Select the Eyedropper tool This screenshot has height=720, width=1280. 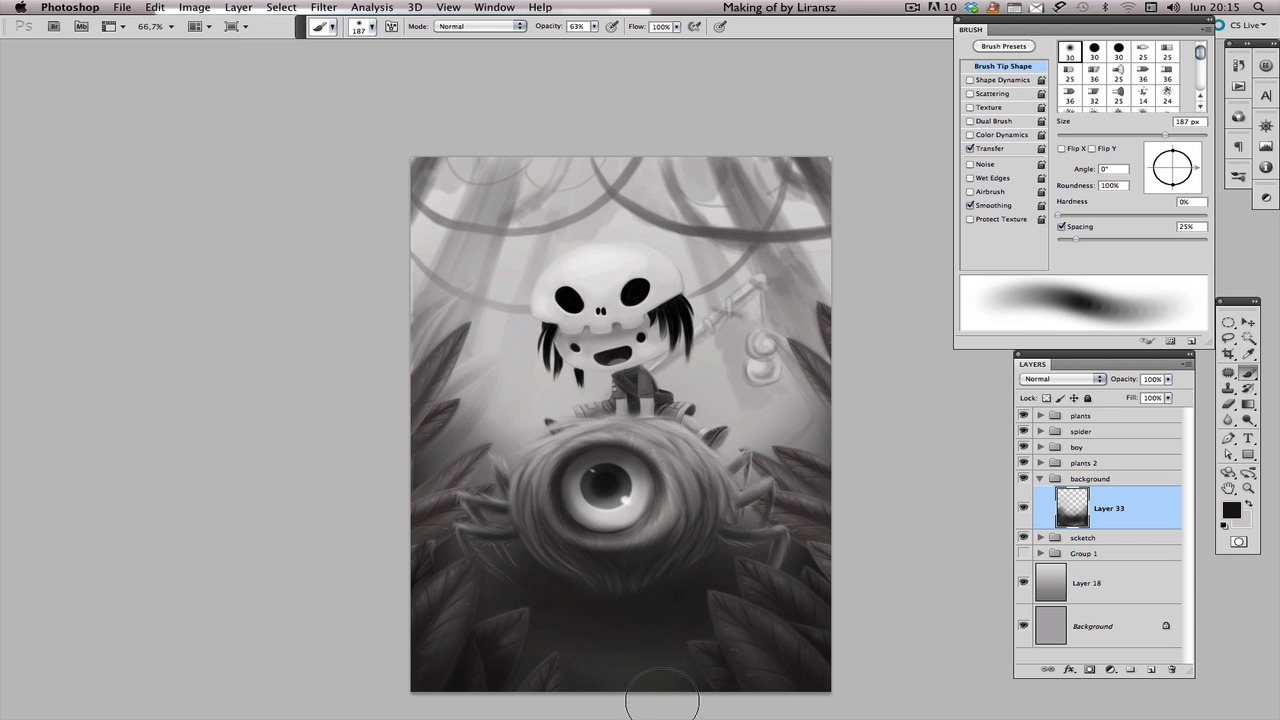pos(1248,354)
